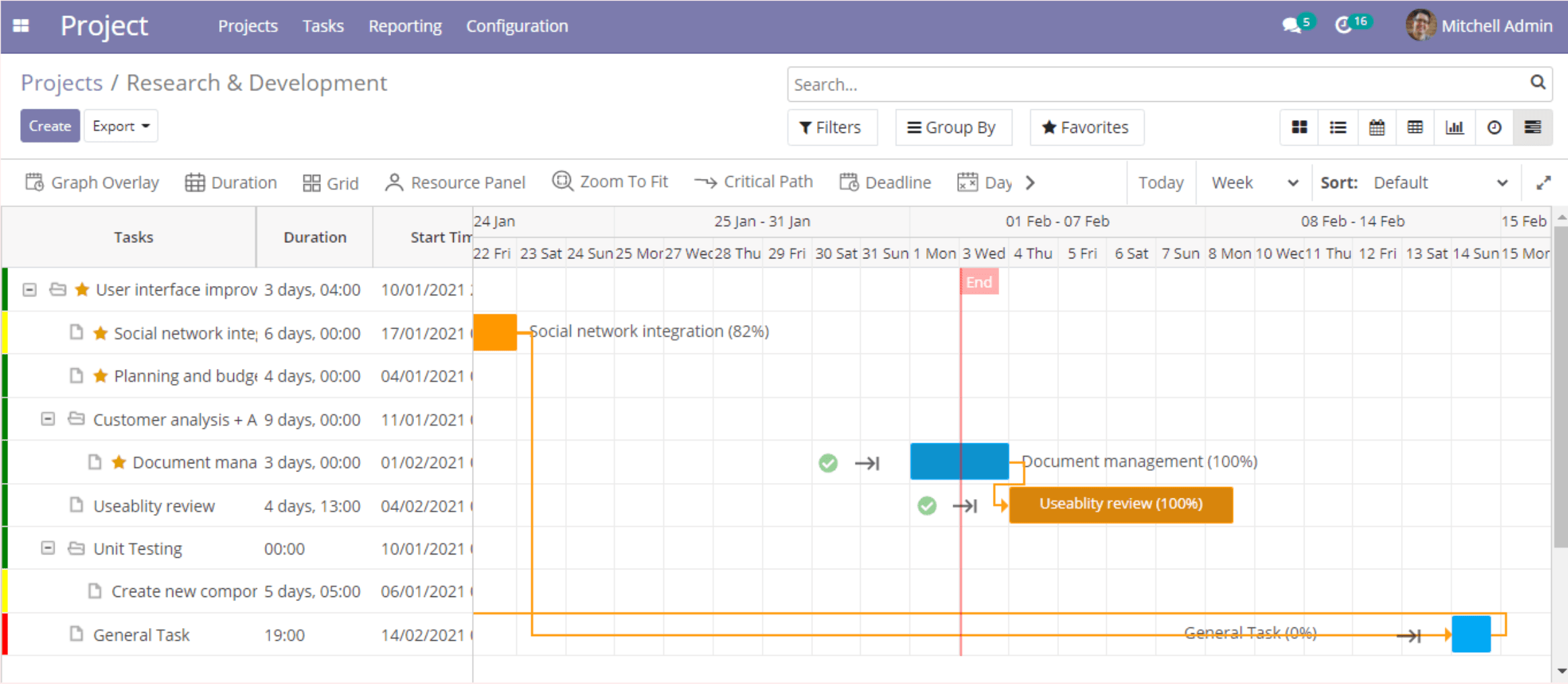Toggle Critical Path display

click(754, 182)
